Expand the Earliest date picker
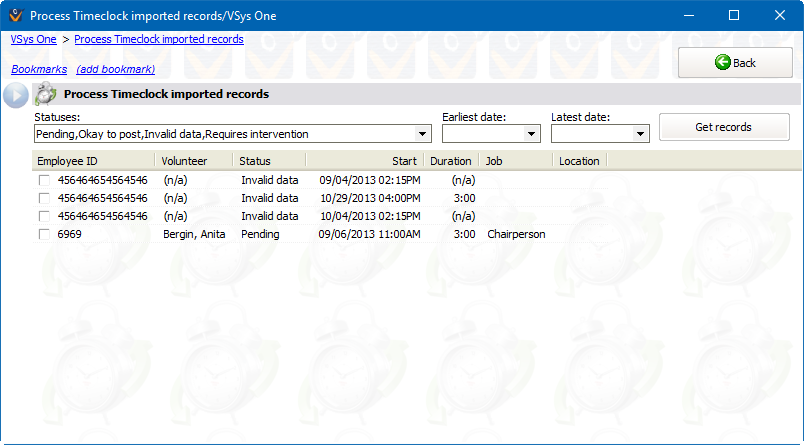804x445 pixels. pyautogui.click(x=532, y=134)
